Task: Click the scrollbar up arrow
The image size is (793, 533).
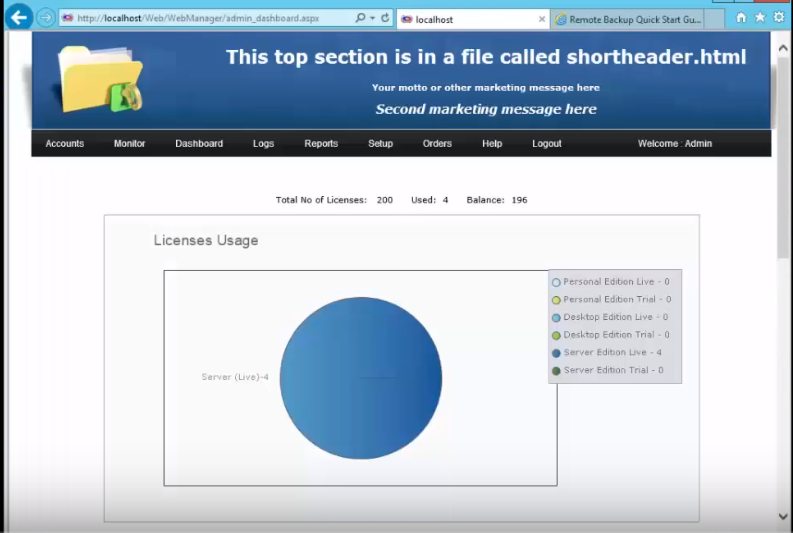Action: tap(783, 48)
